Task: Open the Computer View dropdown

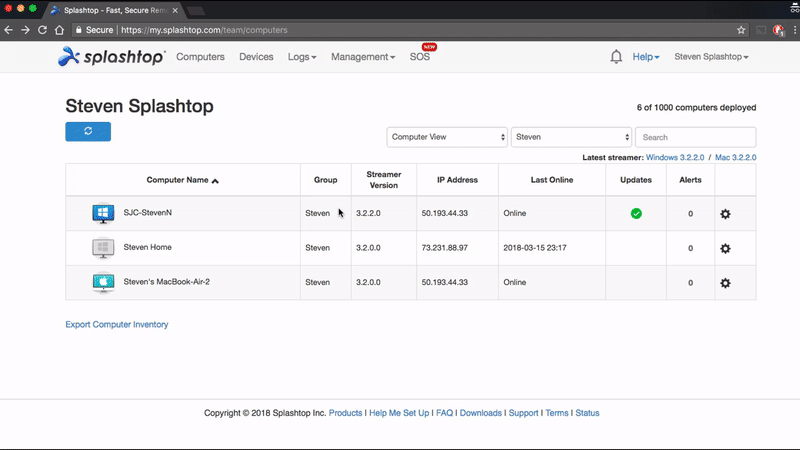Action: coord(447,137)
